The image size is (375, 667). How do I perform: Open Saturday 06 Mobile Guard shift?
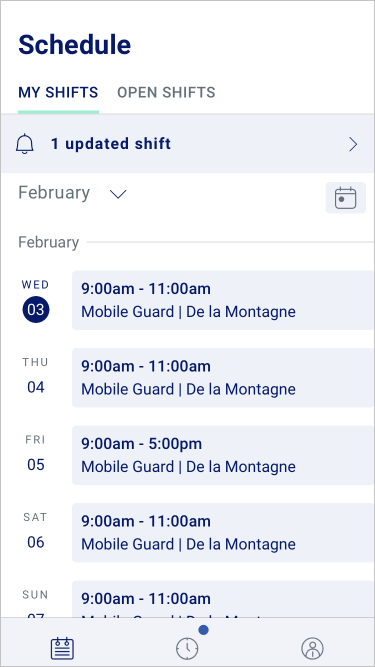point(223,532)
